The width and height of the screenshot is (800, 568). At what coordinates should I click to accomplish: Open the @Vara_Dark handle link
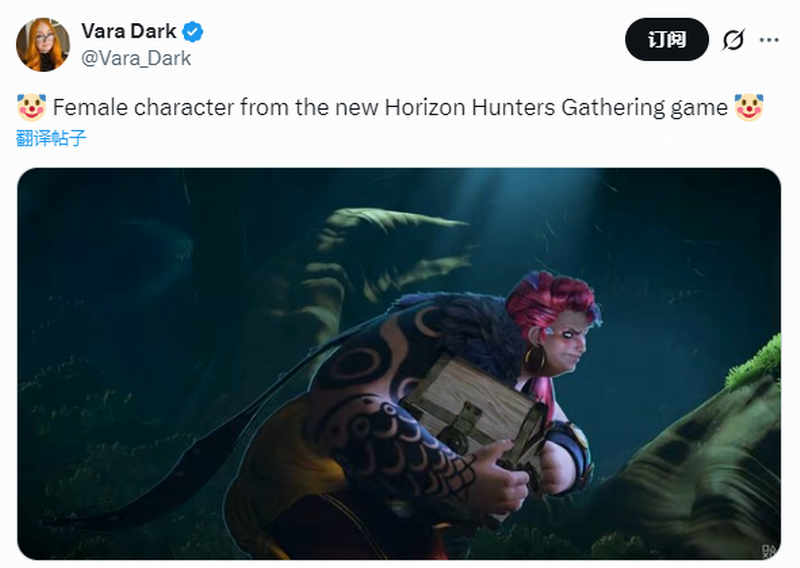pos(136,58)
